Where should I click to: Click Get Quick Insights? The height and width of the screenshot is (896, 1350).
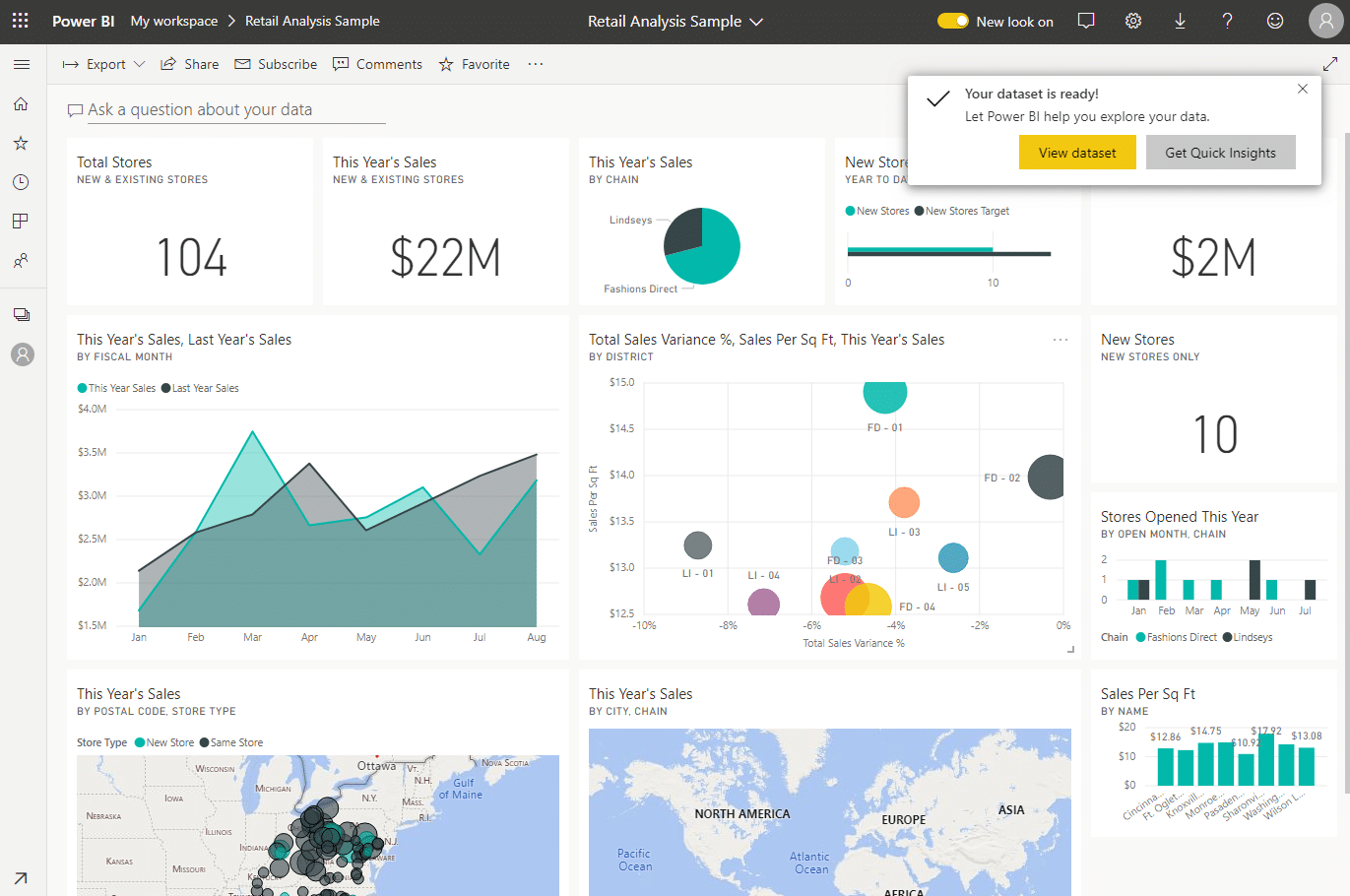(1220, 153)
